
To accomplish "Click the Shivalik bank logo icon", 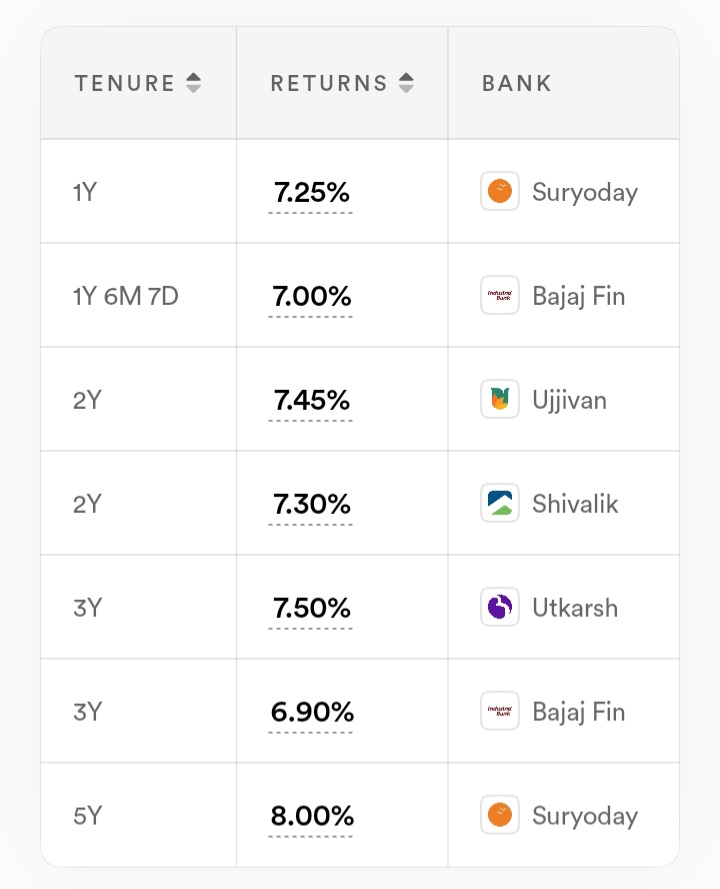I will 500,503.
